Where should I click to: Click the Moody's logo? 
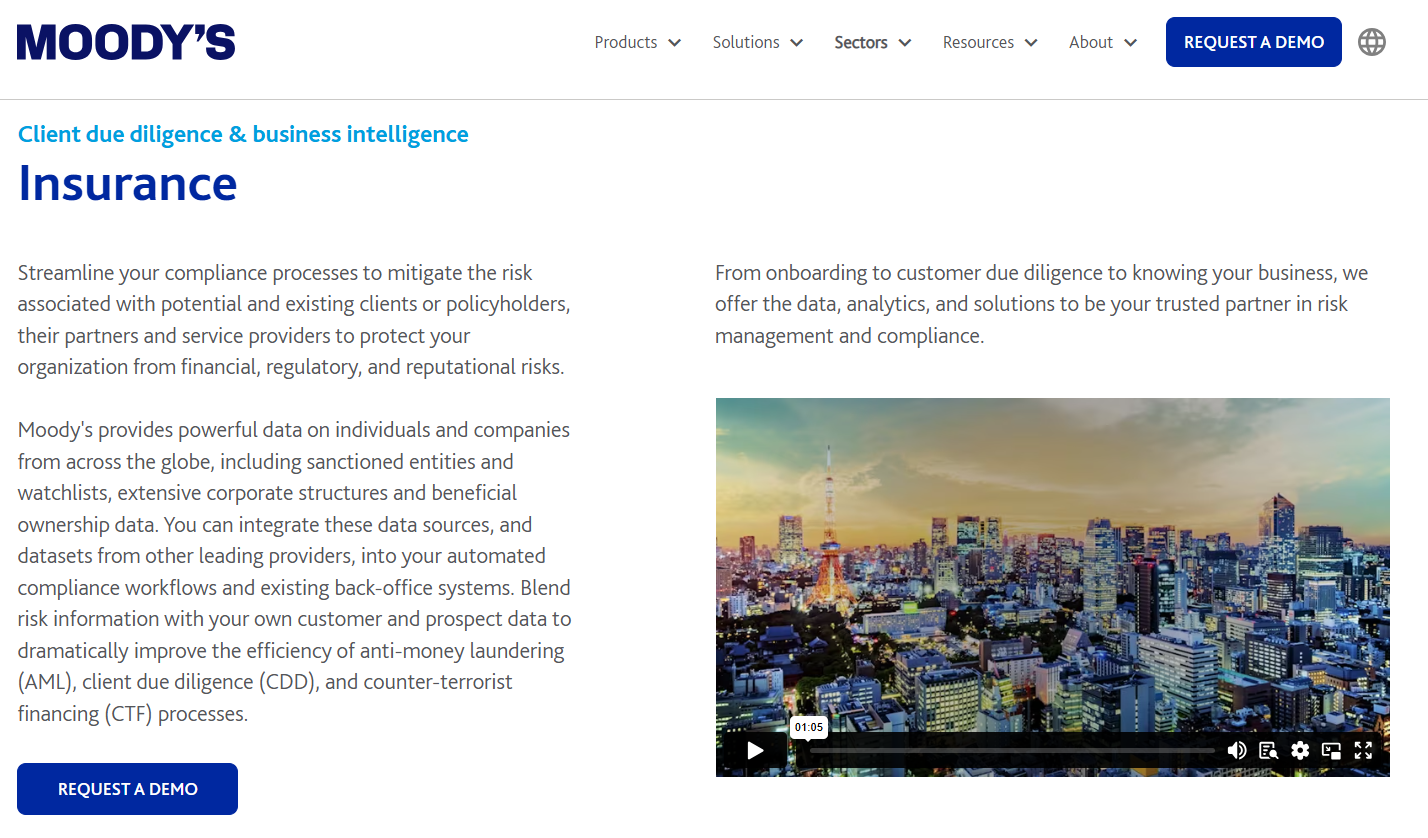[126, 42]
